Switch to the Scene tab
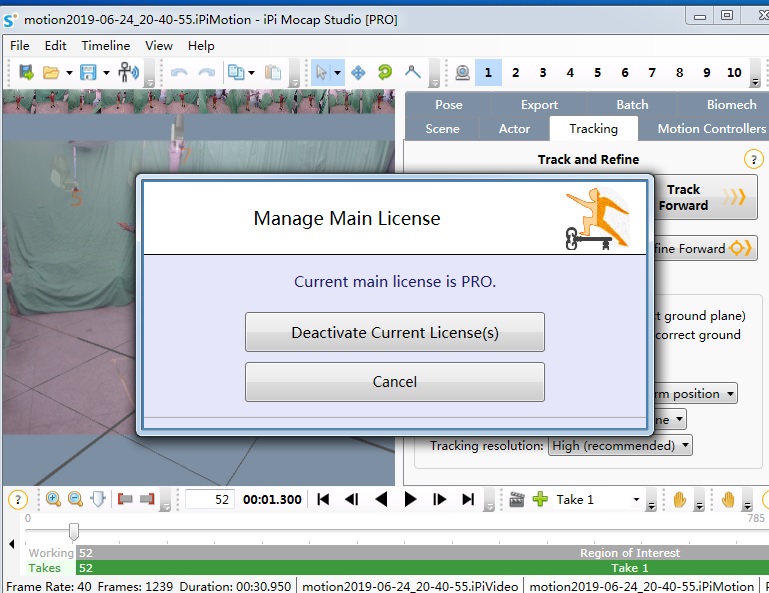 click(x=442, y=129)
